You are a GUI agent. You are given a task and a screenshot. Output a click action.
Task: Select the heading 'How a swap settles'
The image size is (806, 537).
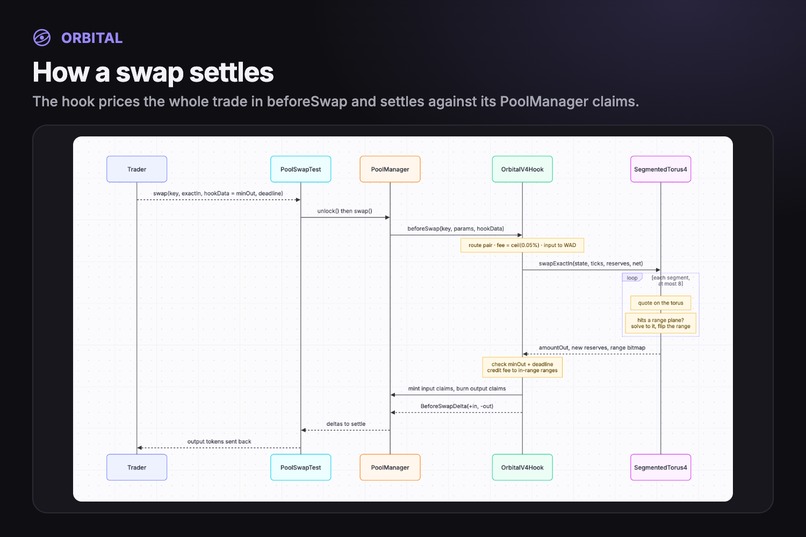tap(153, 72)
